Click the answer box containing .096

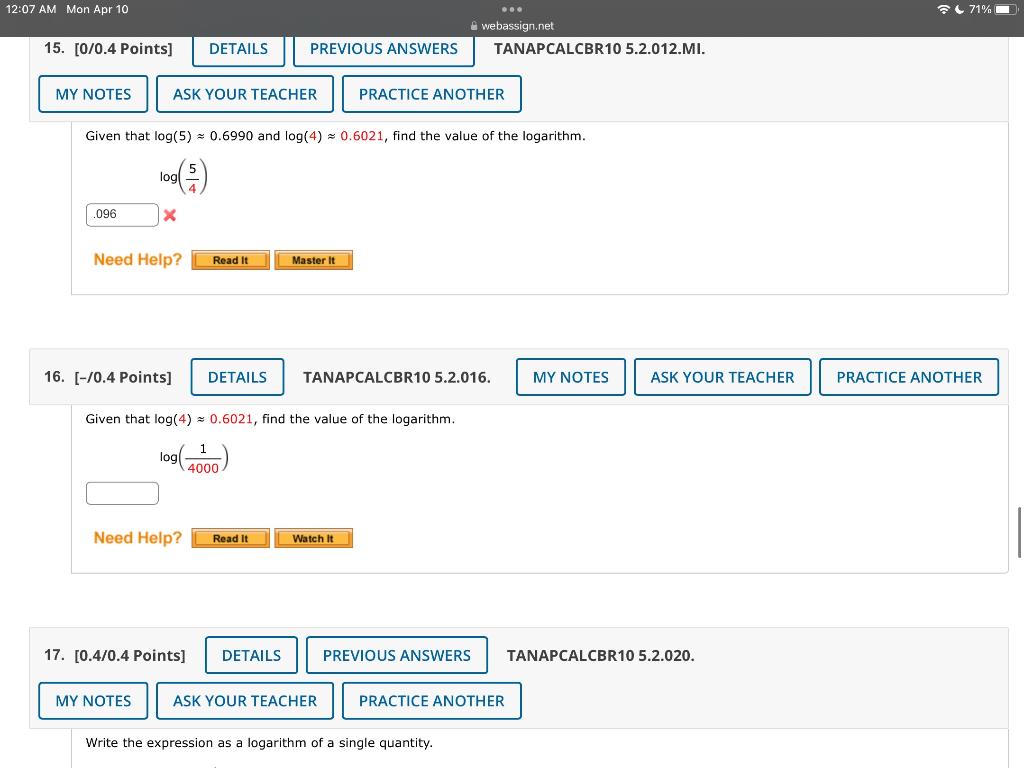[x=122, y=214]
